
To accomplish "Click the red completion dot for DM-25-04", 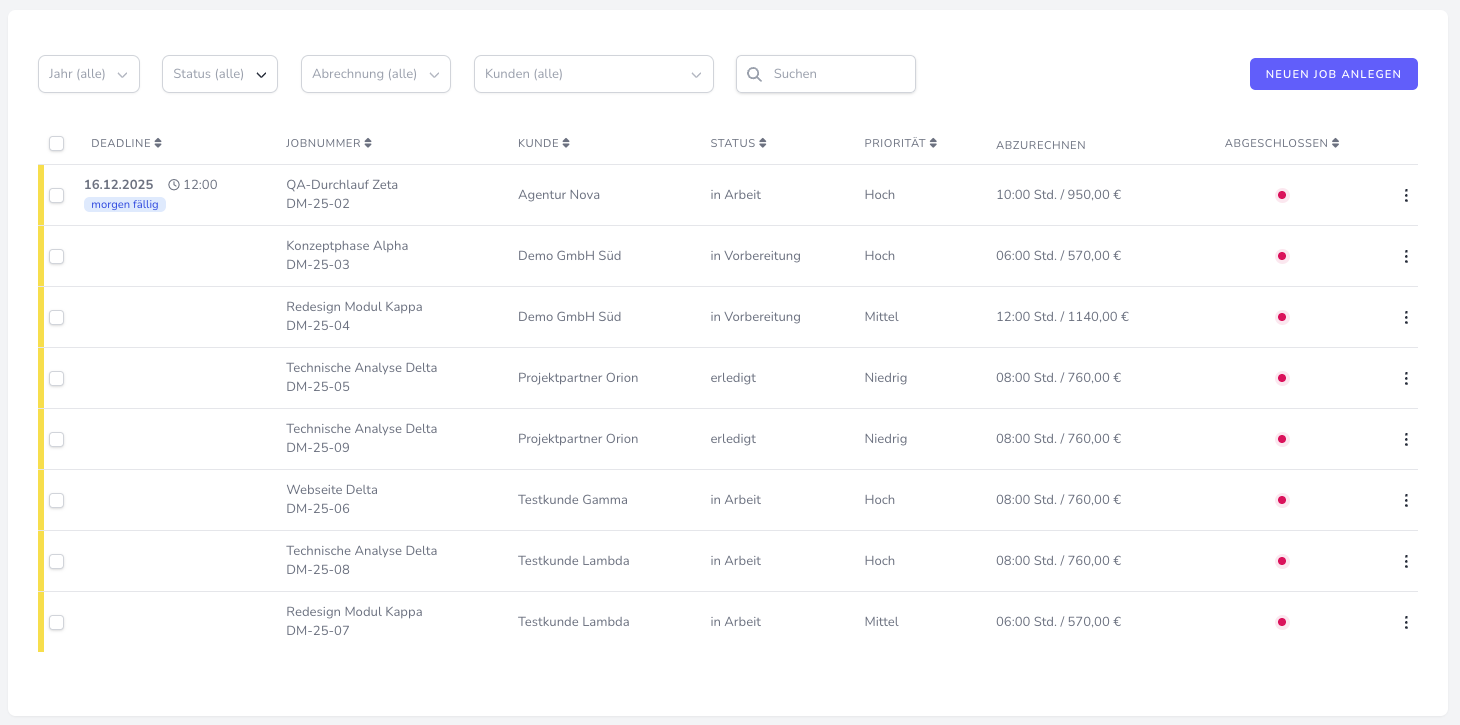I will [x=1282, y=317].
